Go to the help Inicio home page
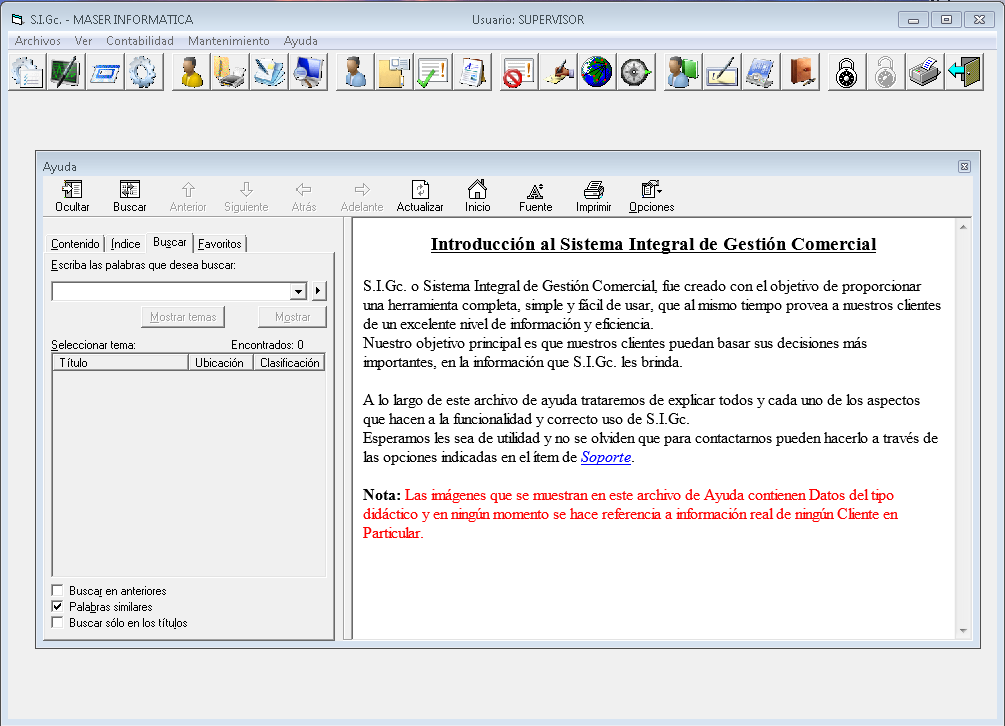 tap(478, 196)
